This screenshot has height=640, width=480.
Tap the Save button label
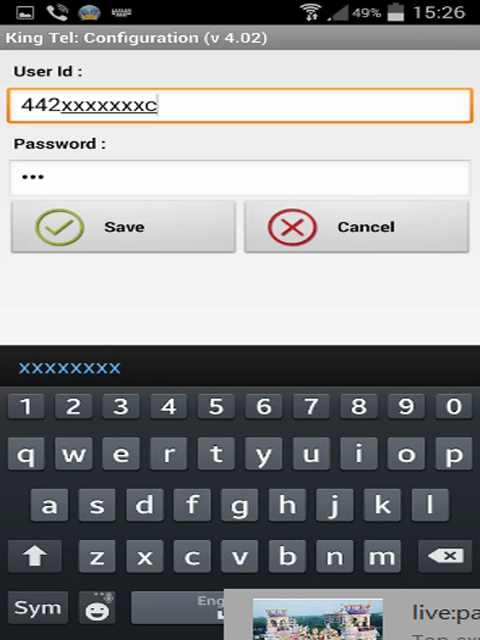(x=124, y=227)
